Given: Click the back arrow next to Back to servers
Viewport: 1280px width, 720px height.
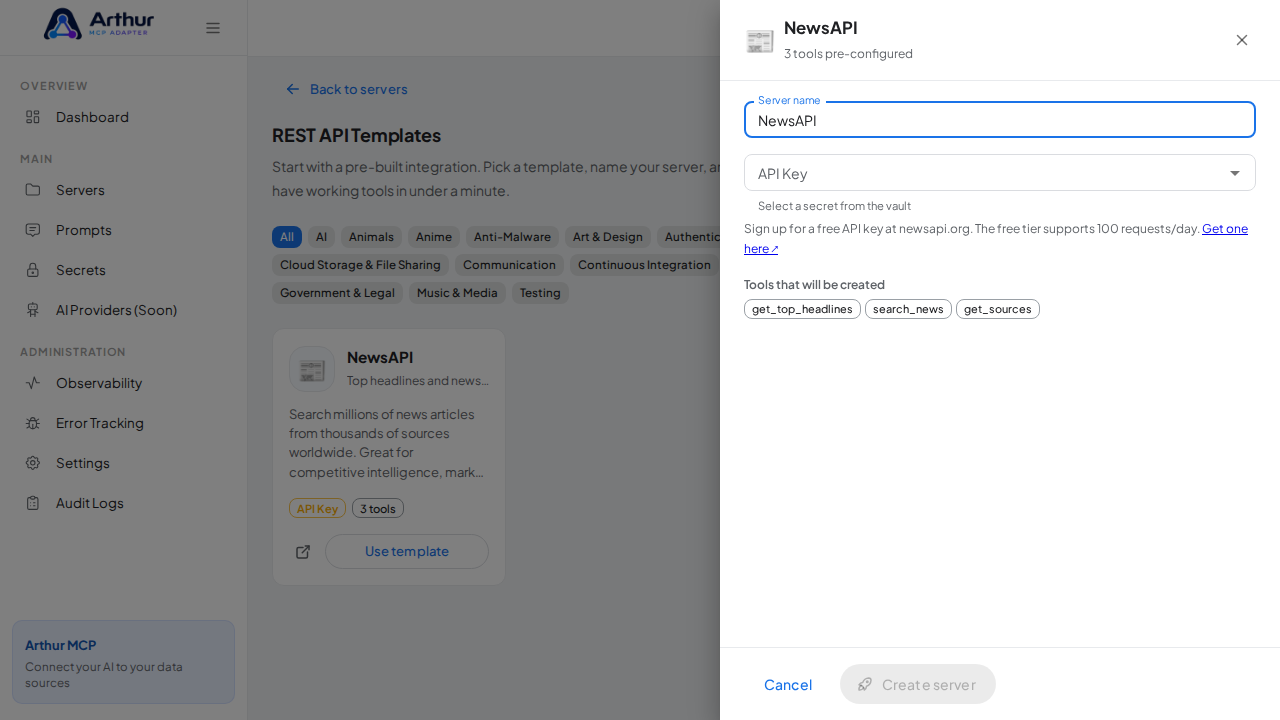Looking at the screenshot, I should [293, 89].
